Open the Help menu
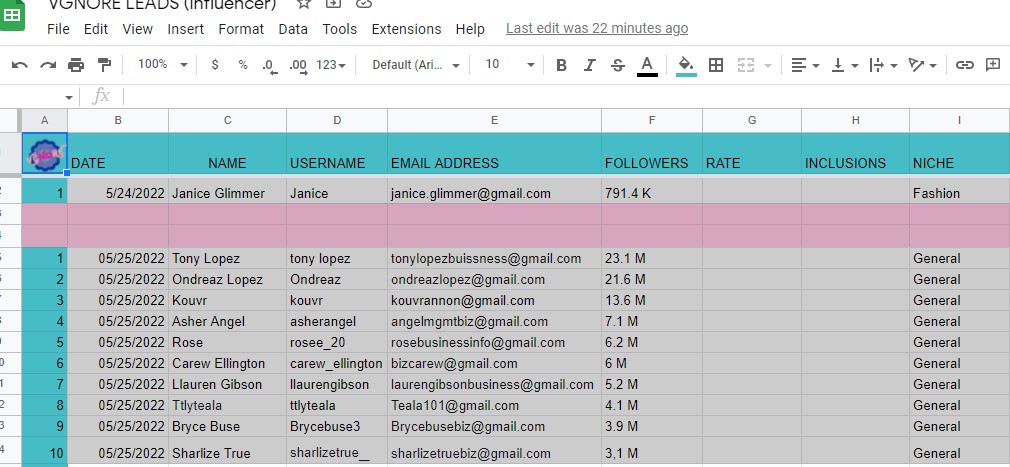The image size is (1010, 467). [x=470, y=29]
